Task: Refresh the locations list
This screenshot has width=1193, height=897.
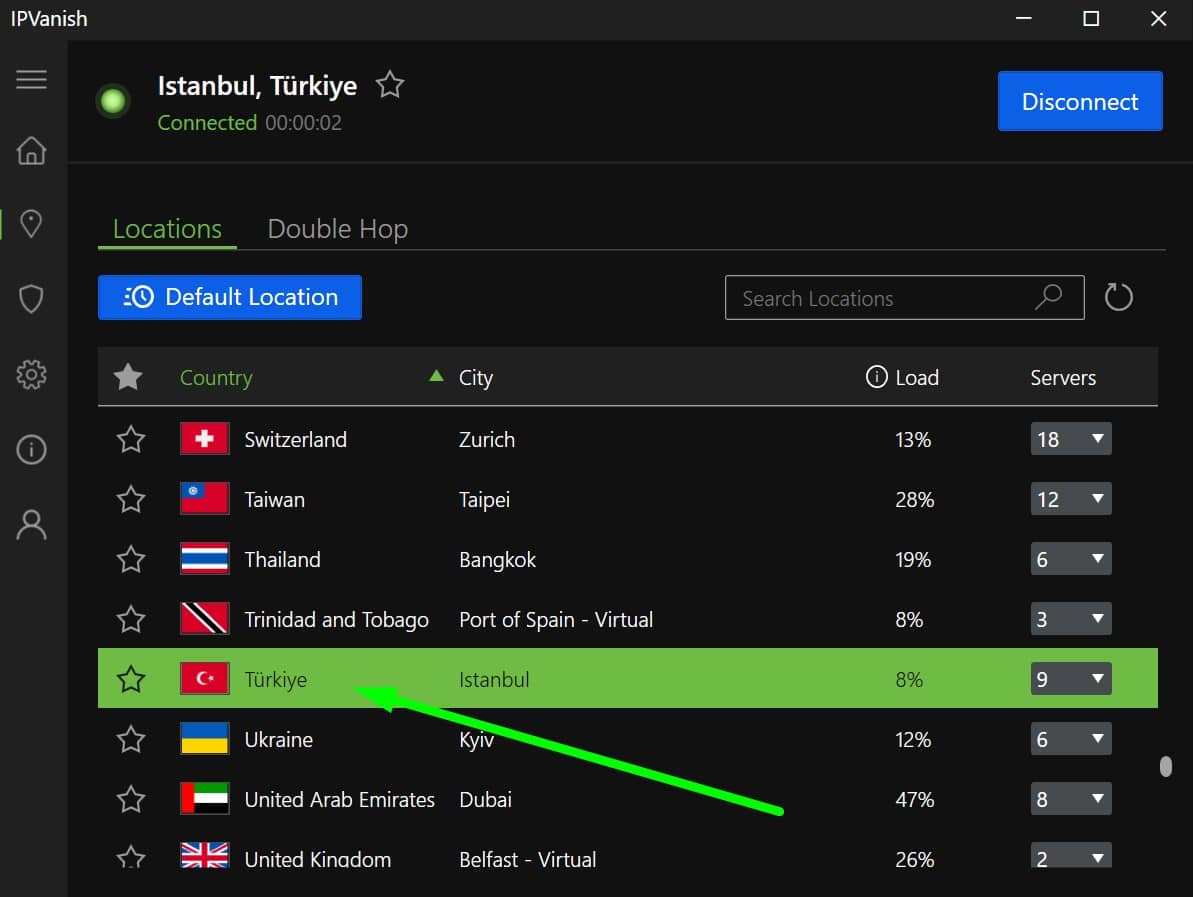Action: [1118, 297]
